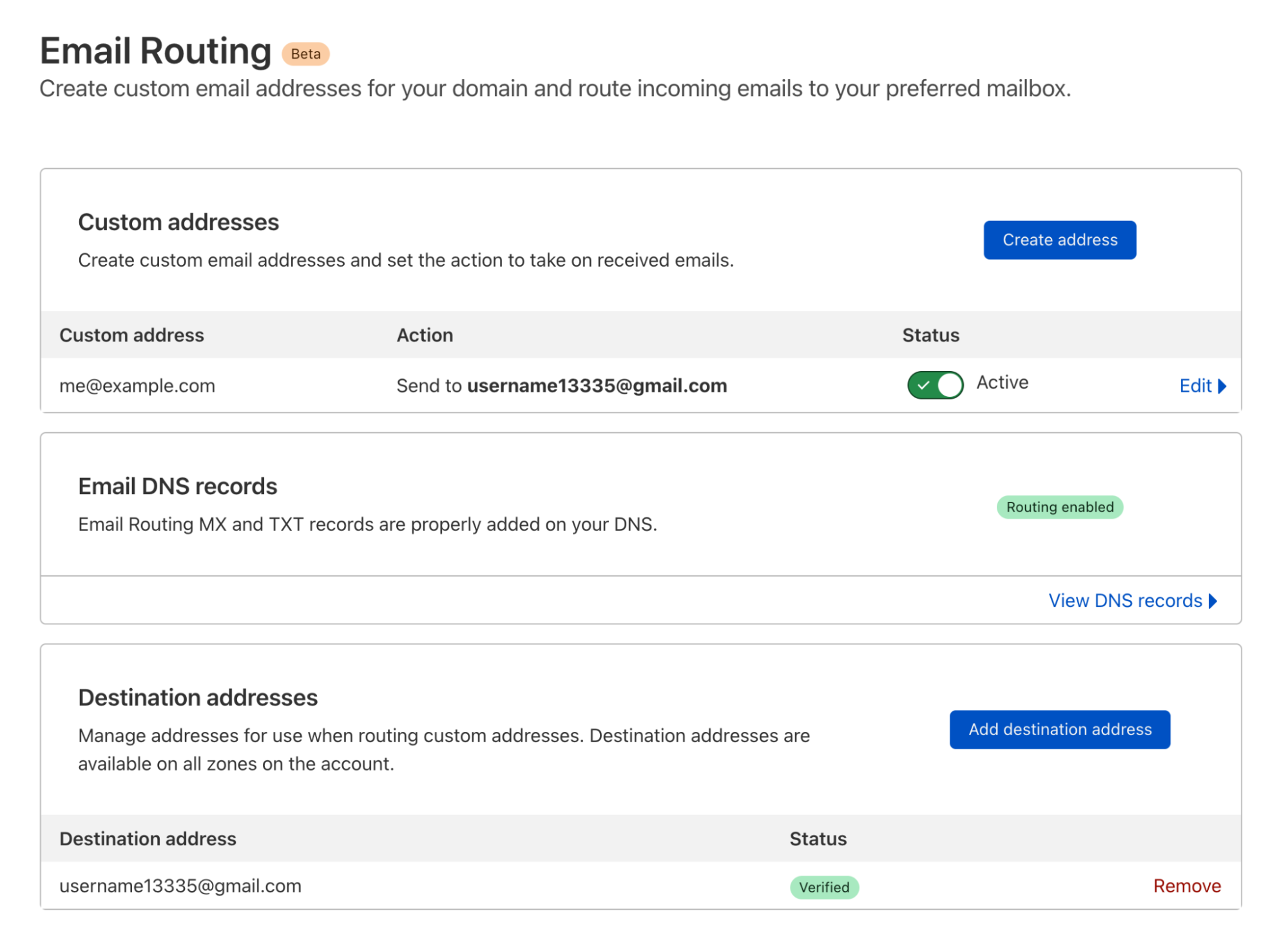
Task: Click the Destination address column header
Action: pyautogui.click(x=148, y=838)
